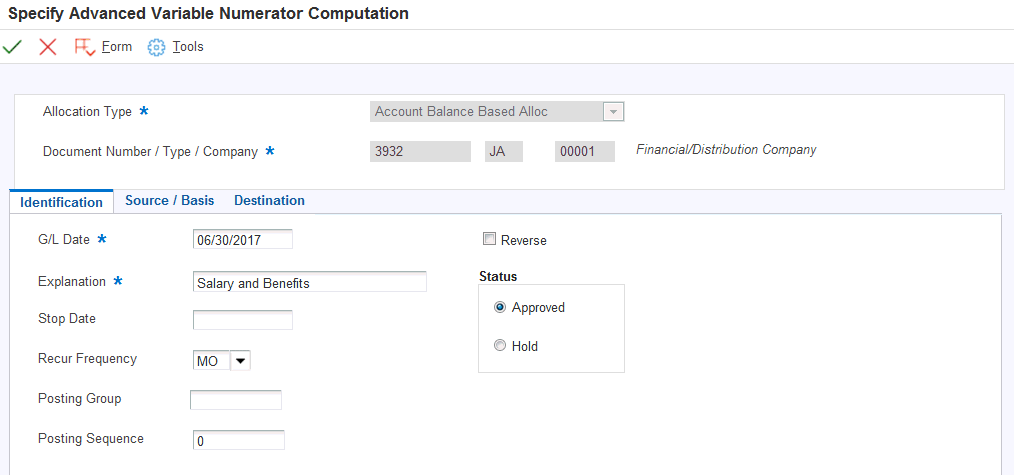The height and width of the screenshot is (475, 1014).
Task: Click the G/L Date field
Action: click(242, 239)
